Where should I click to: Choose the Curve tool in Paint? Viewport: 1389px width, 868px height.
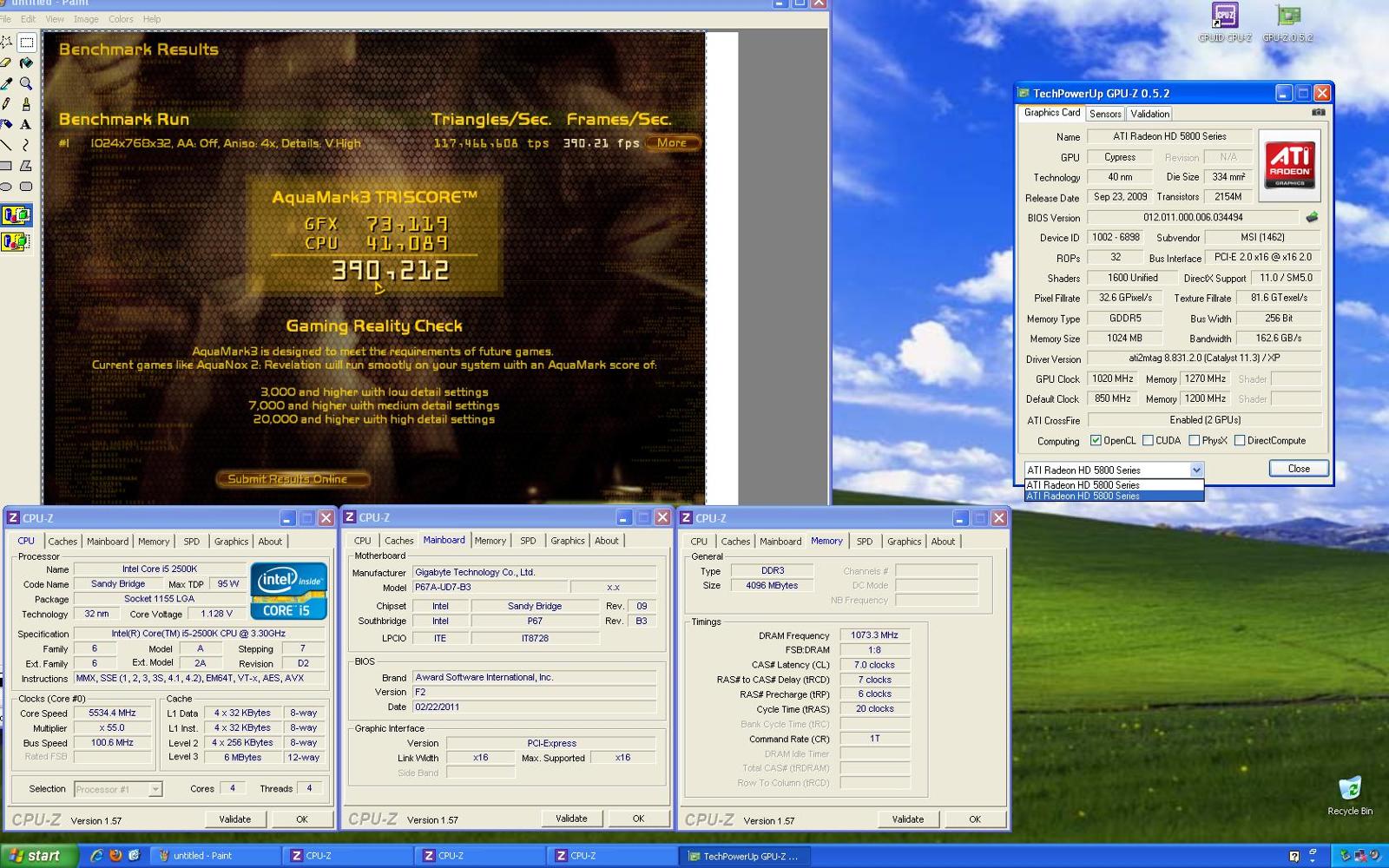click(x=27, y=145)
